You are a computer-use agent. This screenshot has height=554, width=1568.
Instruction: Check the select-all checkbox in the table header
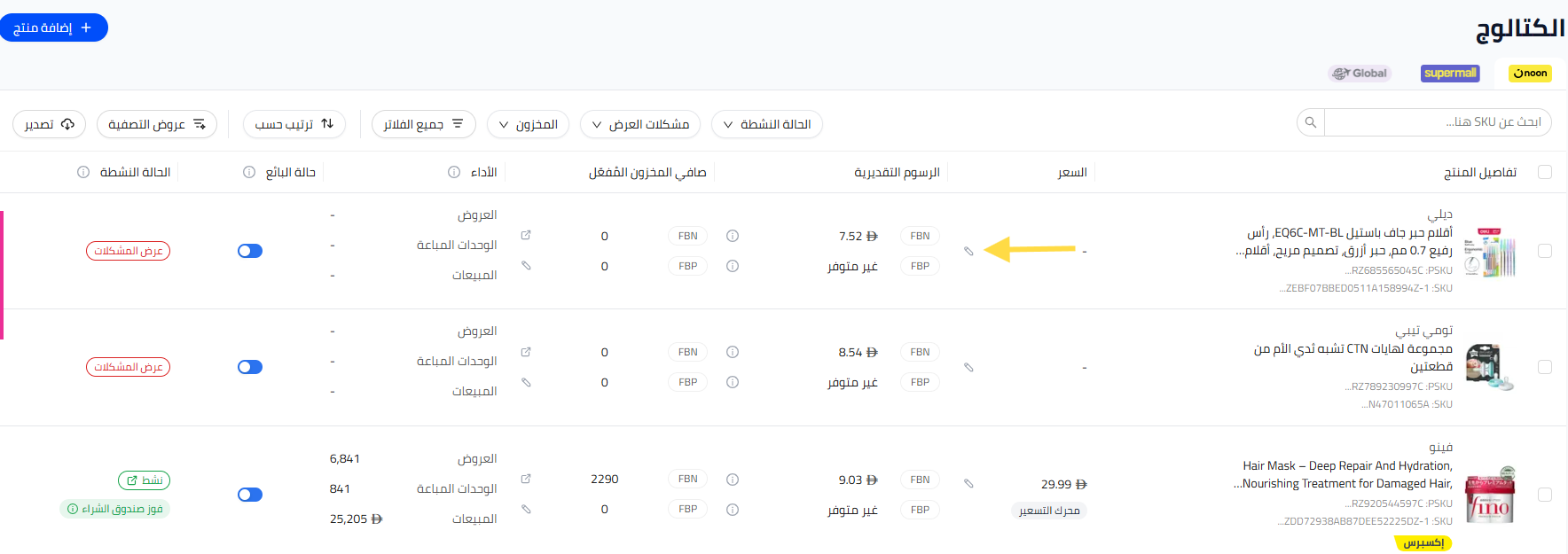pyautogui.click(x=1545, y=172)
